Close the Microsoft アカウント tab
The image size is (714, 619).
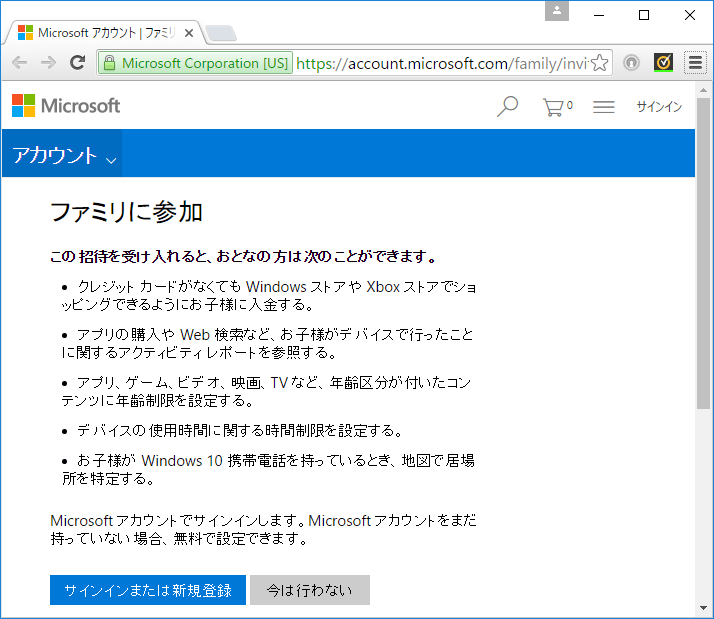[x=189, y=33]
